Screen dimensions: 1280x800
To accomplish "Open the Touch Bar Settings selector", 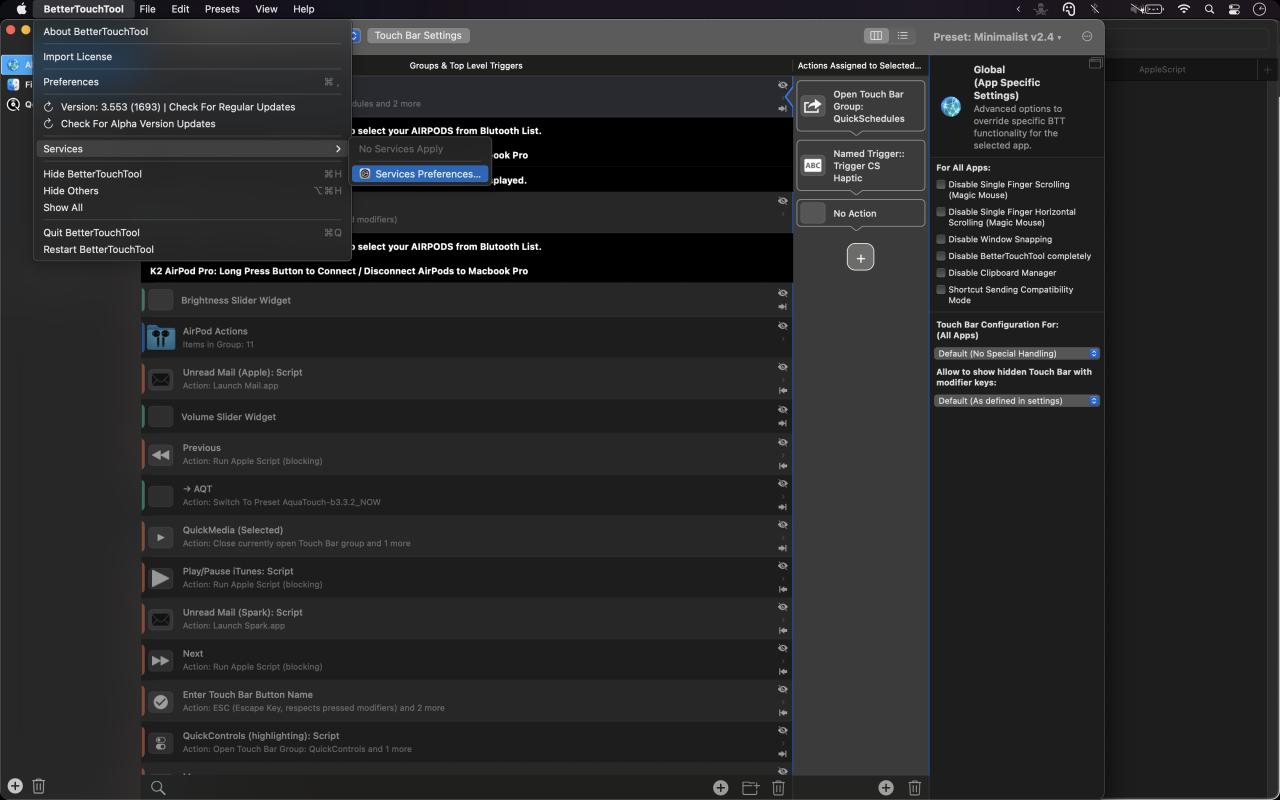I will (418, 36).
